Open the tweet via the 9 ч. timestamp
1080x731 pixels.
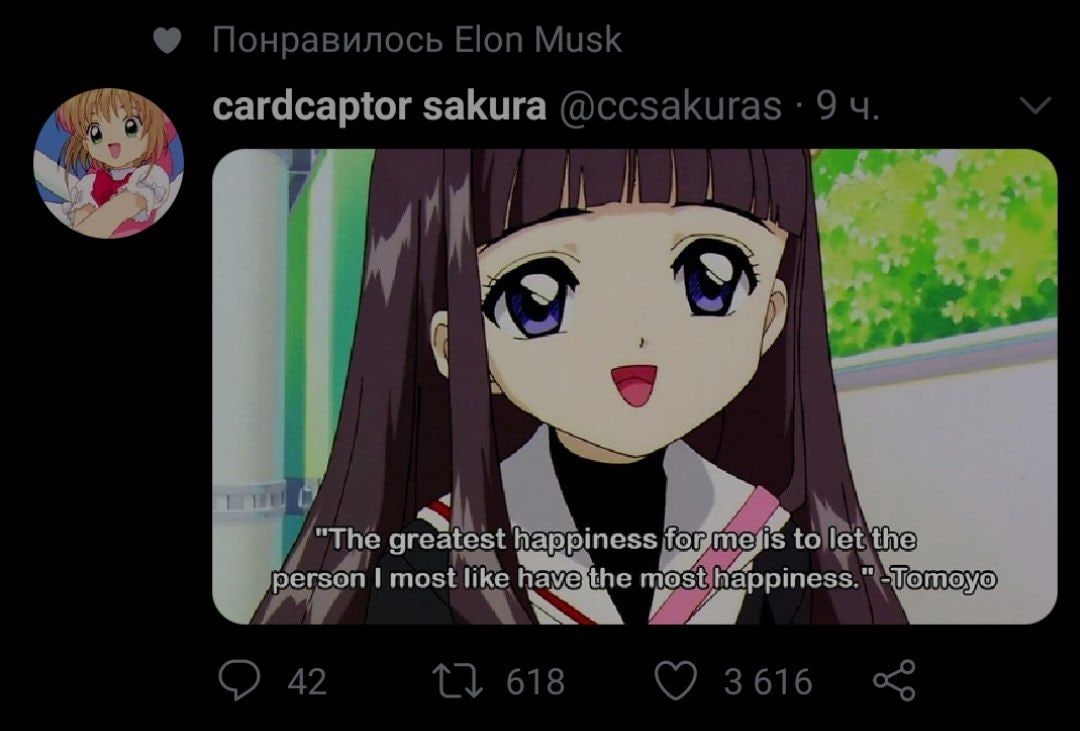pos(847,106)
